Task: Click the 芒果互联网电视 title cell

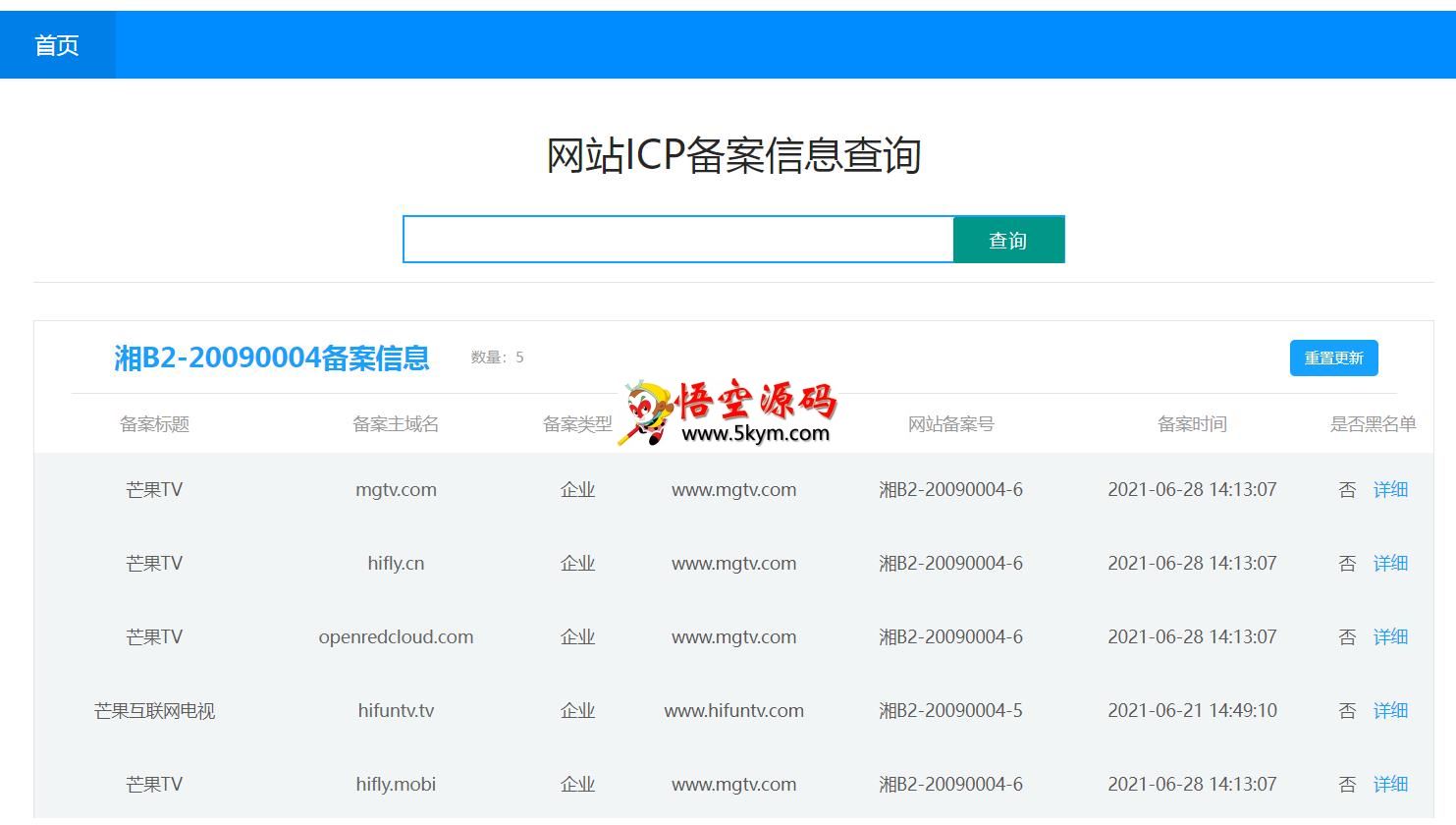Action: [154, 710]
